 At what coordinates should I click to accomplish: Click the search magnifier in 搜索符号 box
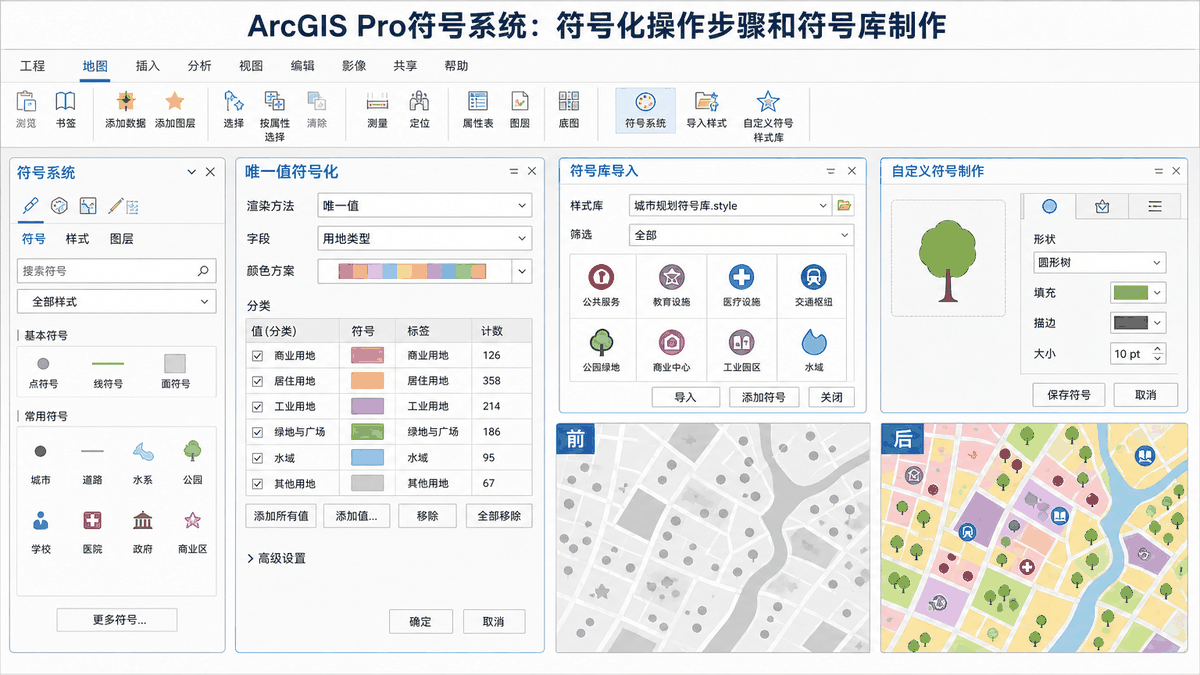pyautogui.click(x=203, y=270)
